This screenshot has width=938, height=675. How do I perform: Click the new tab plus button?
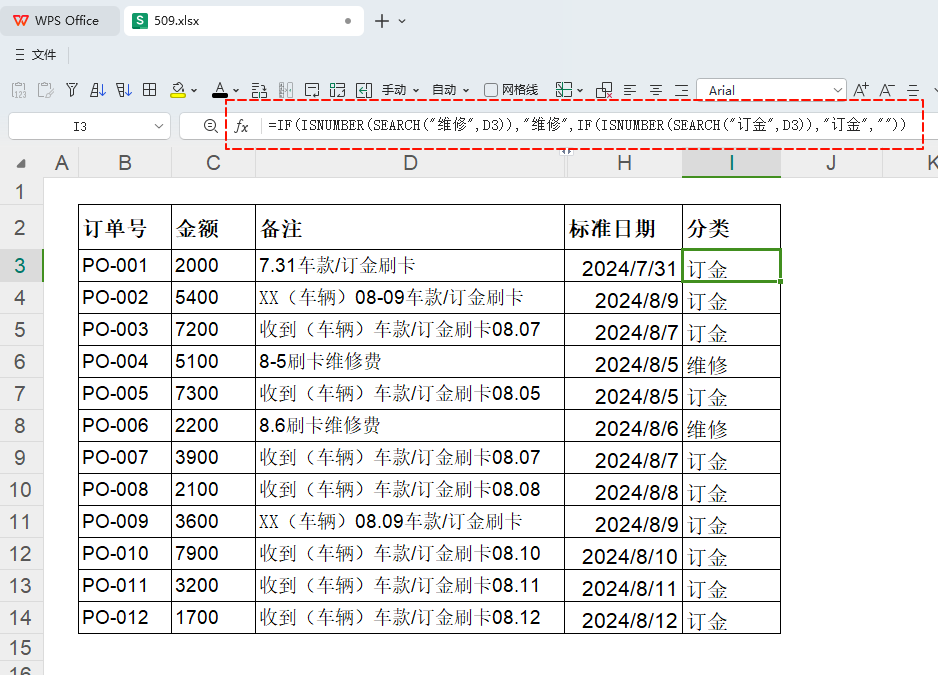click(382, 21)
